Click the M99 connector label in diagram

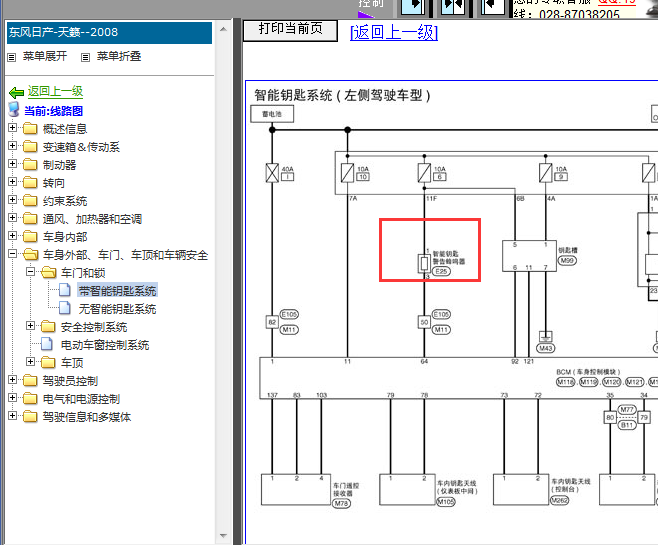click(x=567, y=261)
